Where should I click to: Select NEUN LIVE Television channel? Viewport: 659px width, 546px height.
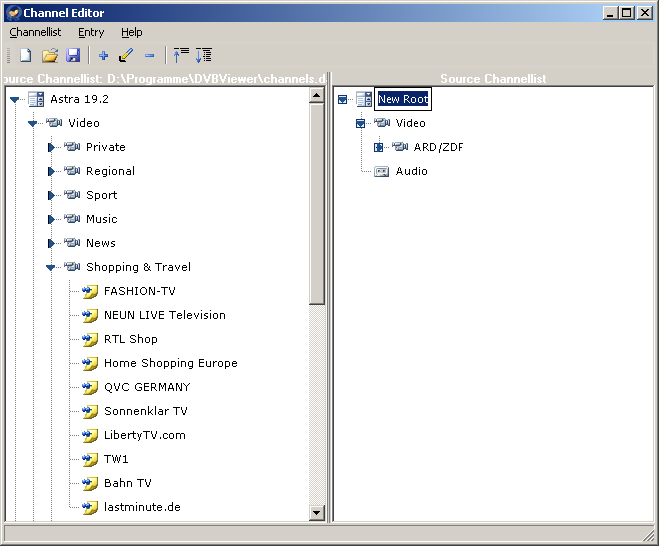click(165, 315)
